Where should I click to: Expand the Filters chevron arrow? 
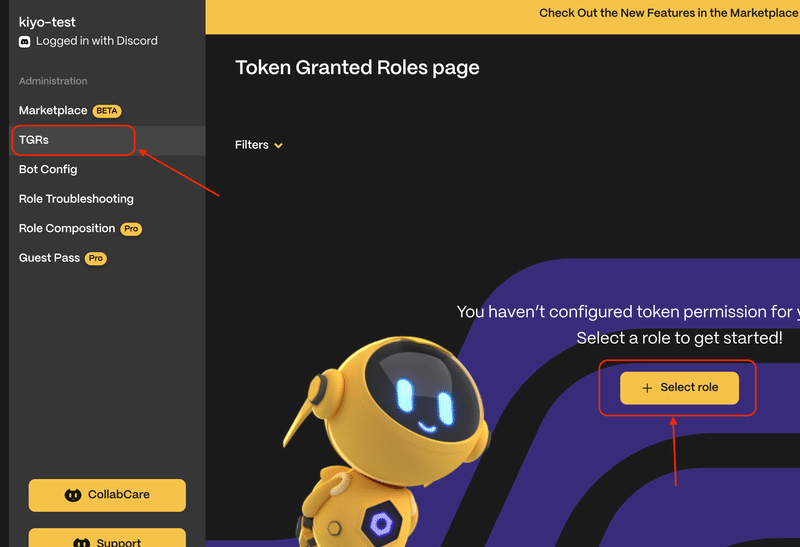pos(279,146)
